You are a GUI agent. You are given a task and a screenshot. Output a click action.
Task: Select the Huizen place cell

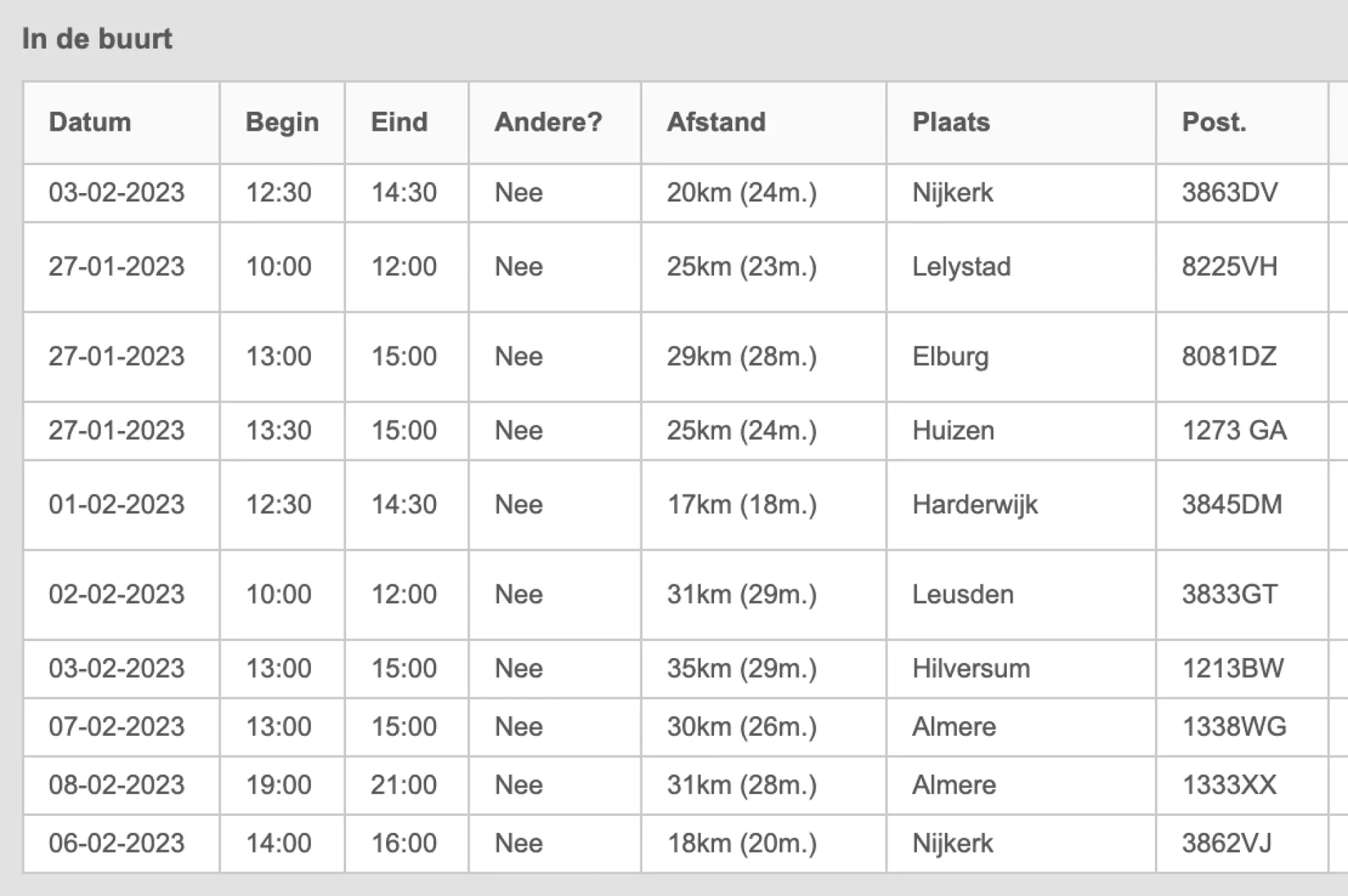[953, 430]
